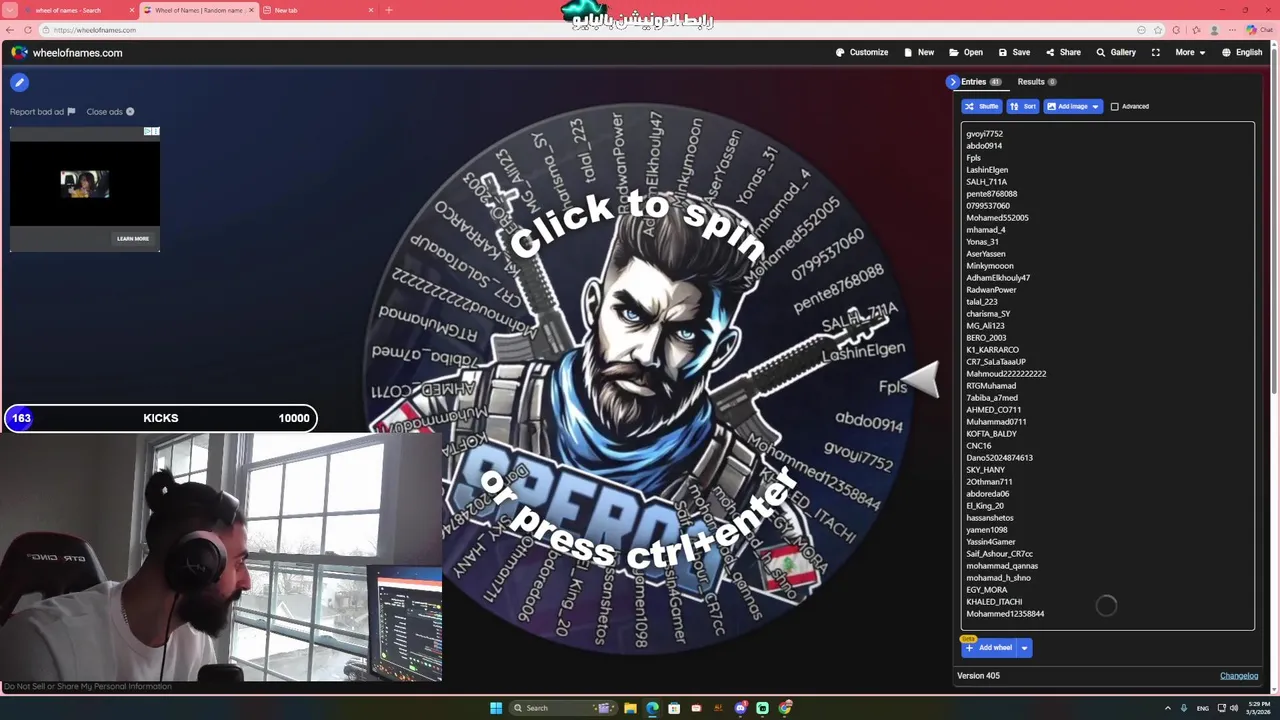Click Do Not Sell or Share link

point(88,686)
